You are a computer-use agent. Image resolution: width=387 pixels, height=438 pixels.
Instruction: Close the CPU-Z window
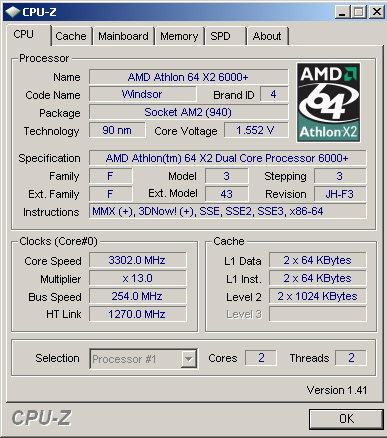coord(377,12)
